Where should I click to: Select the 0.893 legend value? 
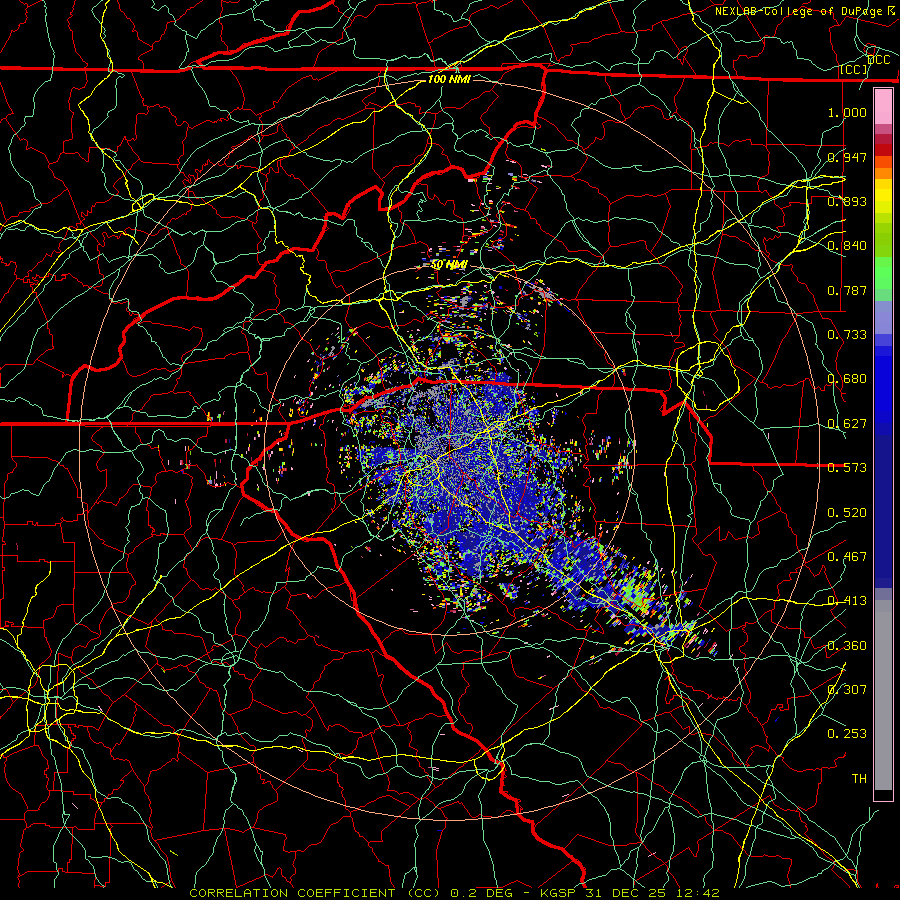pos(847,201)
